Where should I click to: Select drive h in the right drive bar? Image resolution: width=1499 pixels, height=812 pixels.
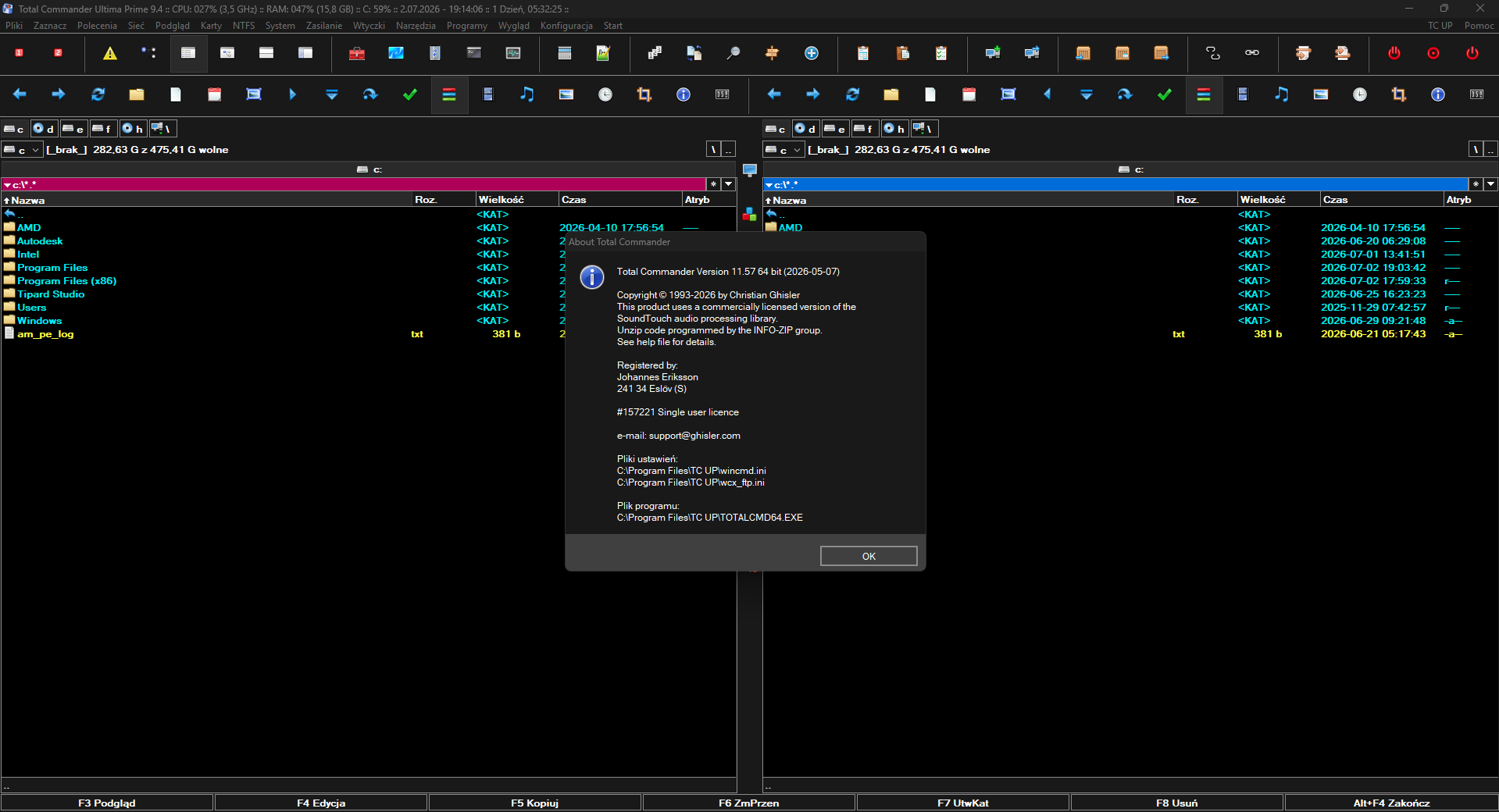coord(894,129)
